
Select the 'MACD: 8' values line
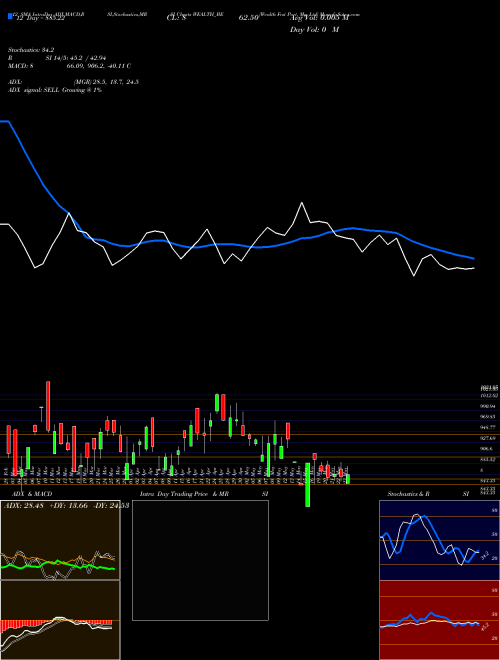[69, 66]
